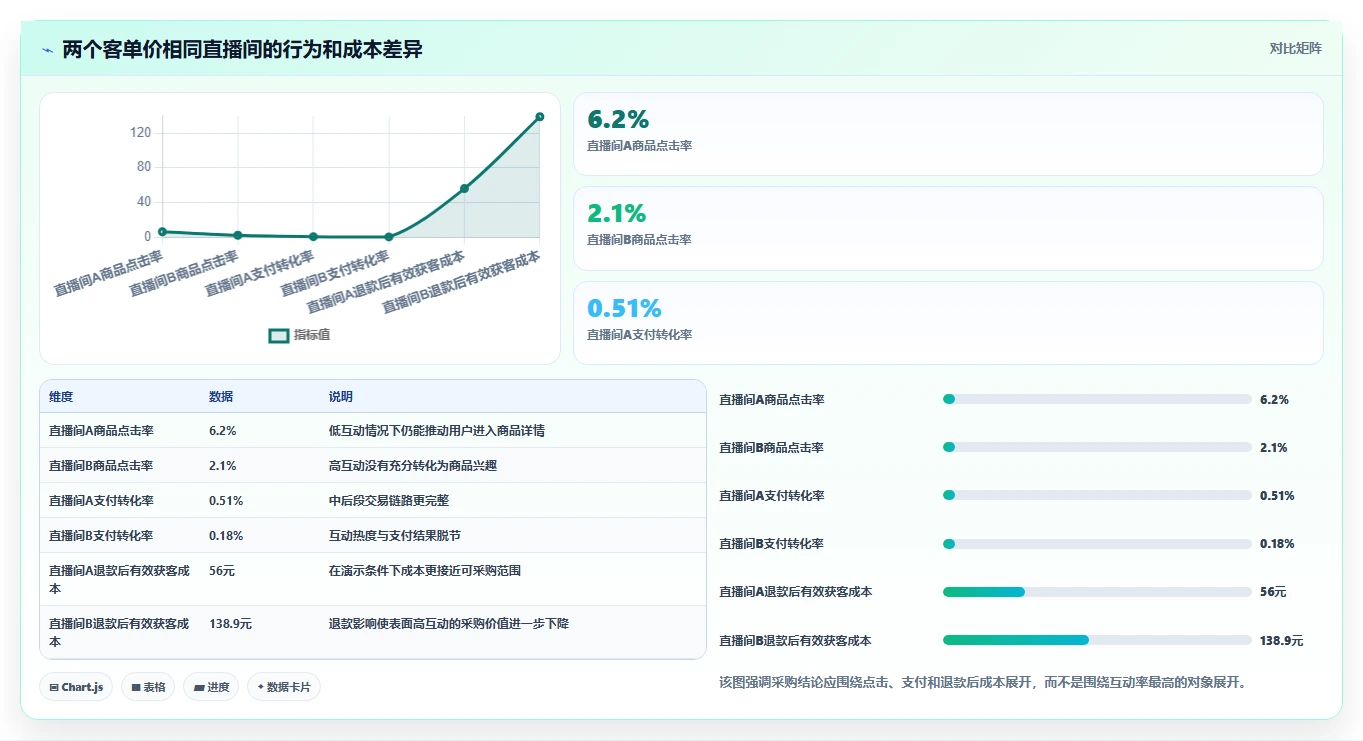This screenshot has height=741, width=1363.
Task: Select the 0.51% 直播间A支付转化率 data card
Action: 948,323
